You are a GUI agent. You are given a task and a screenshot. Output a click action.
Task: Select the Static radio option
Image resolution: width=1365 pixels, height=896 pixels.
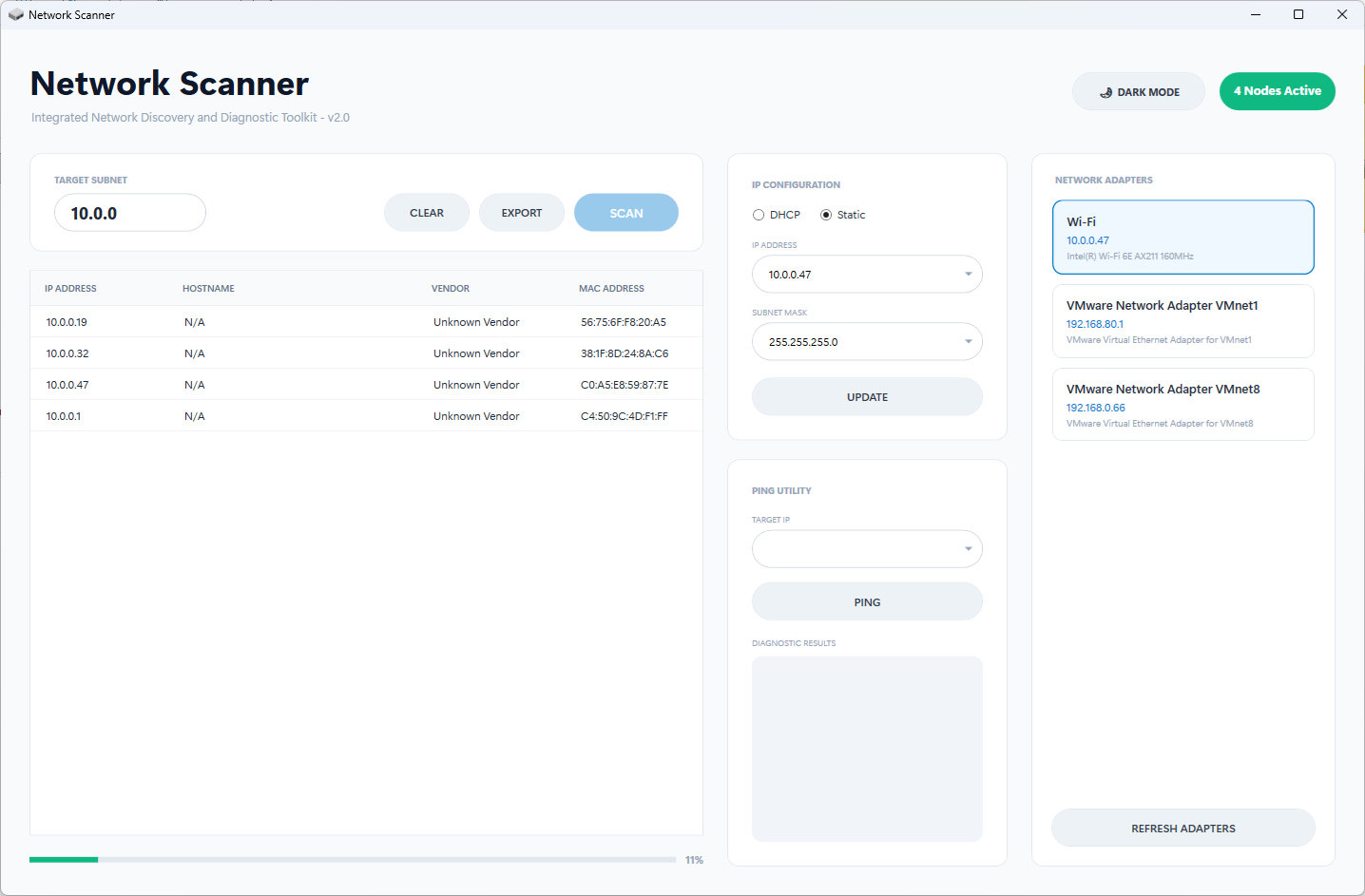(826, 215)
